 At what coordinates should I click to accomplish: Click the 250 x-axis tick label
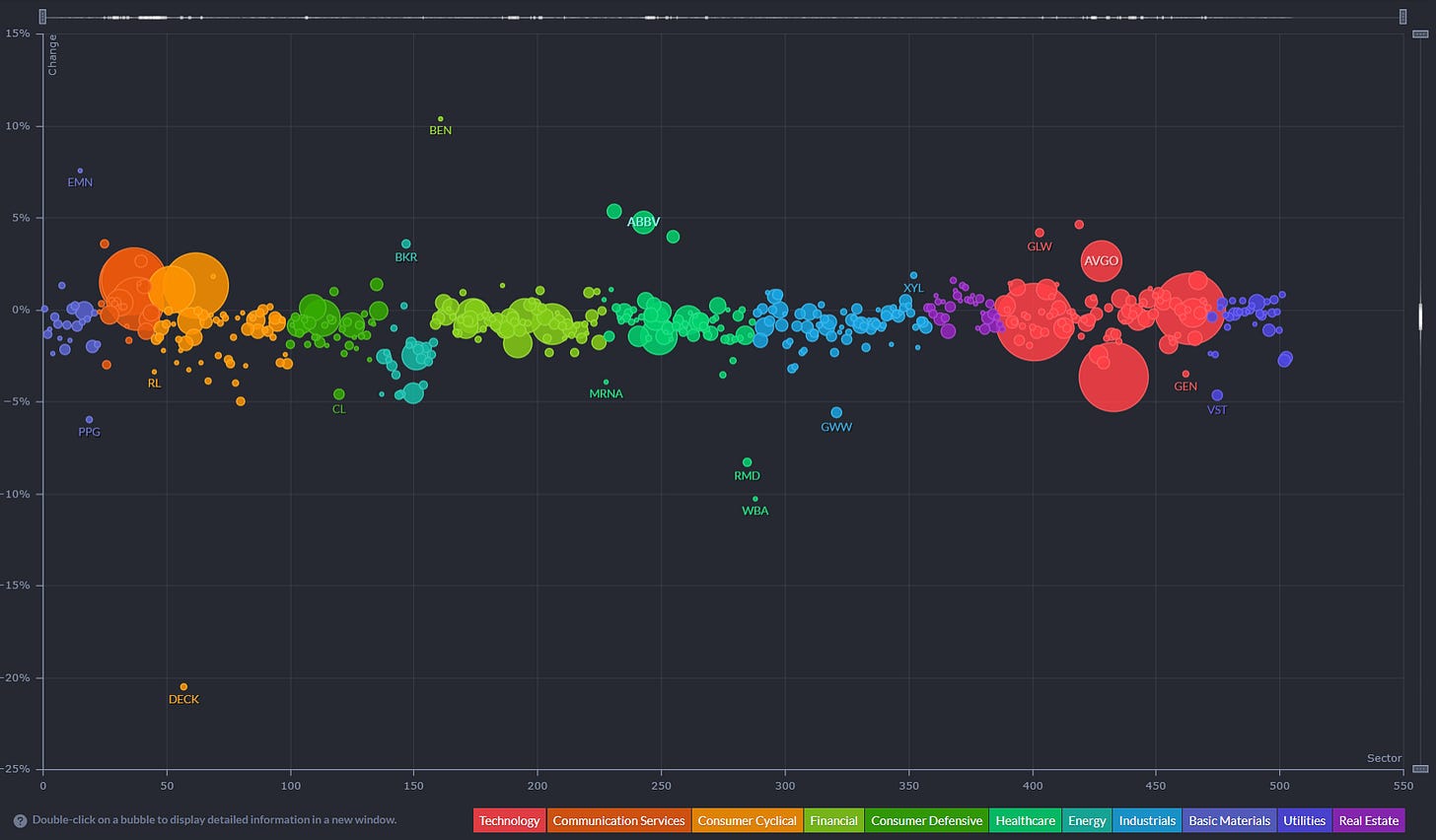point(661,786)
